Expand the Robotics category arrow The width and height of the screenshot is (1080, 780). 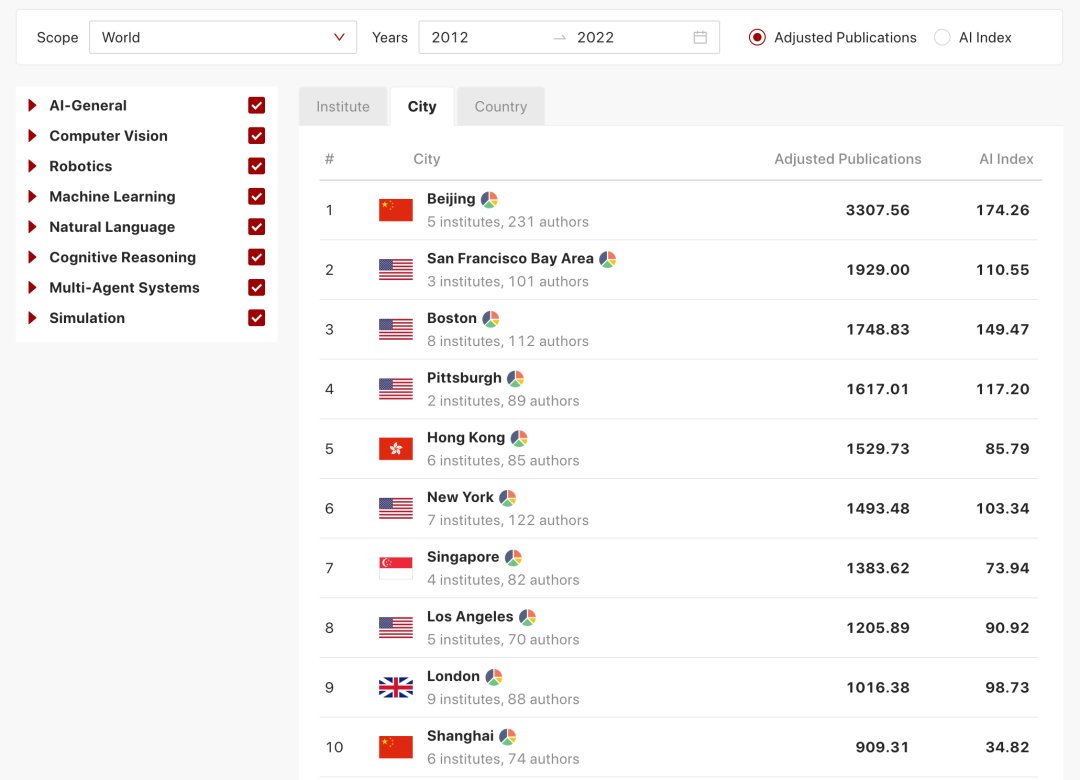32,166
